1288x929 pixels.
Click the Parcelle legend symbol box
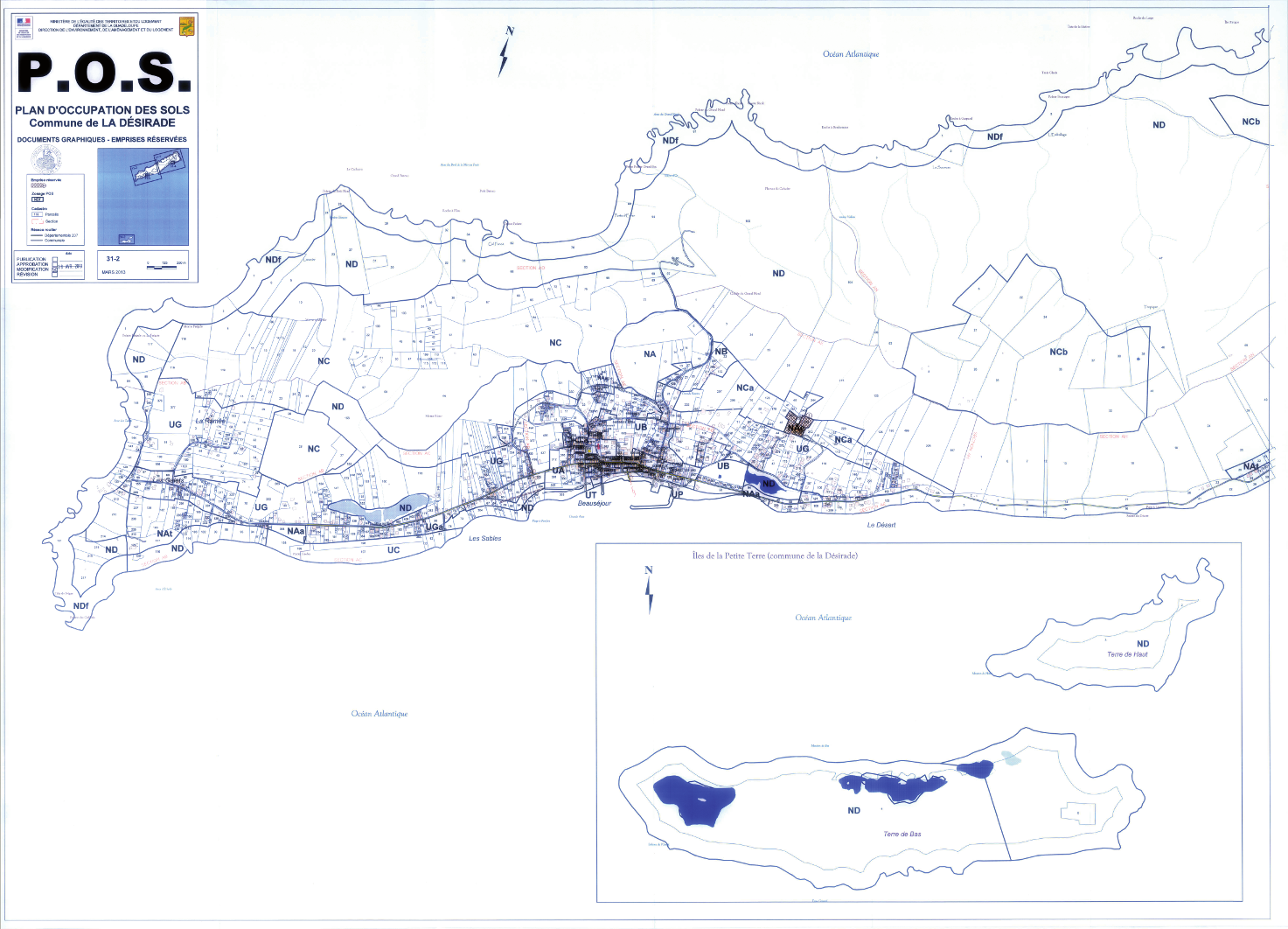point(37,214)
